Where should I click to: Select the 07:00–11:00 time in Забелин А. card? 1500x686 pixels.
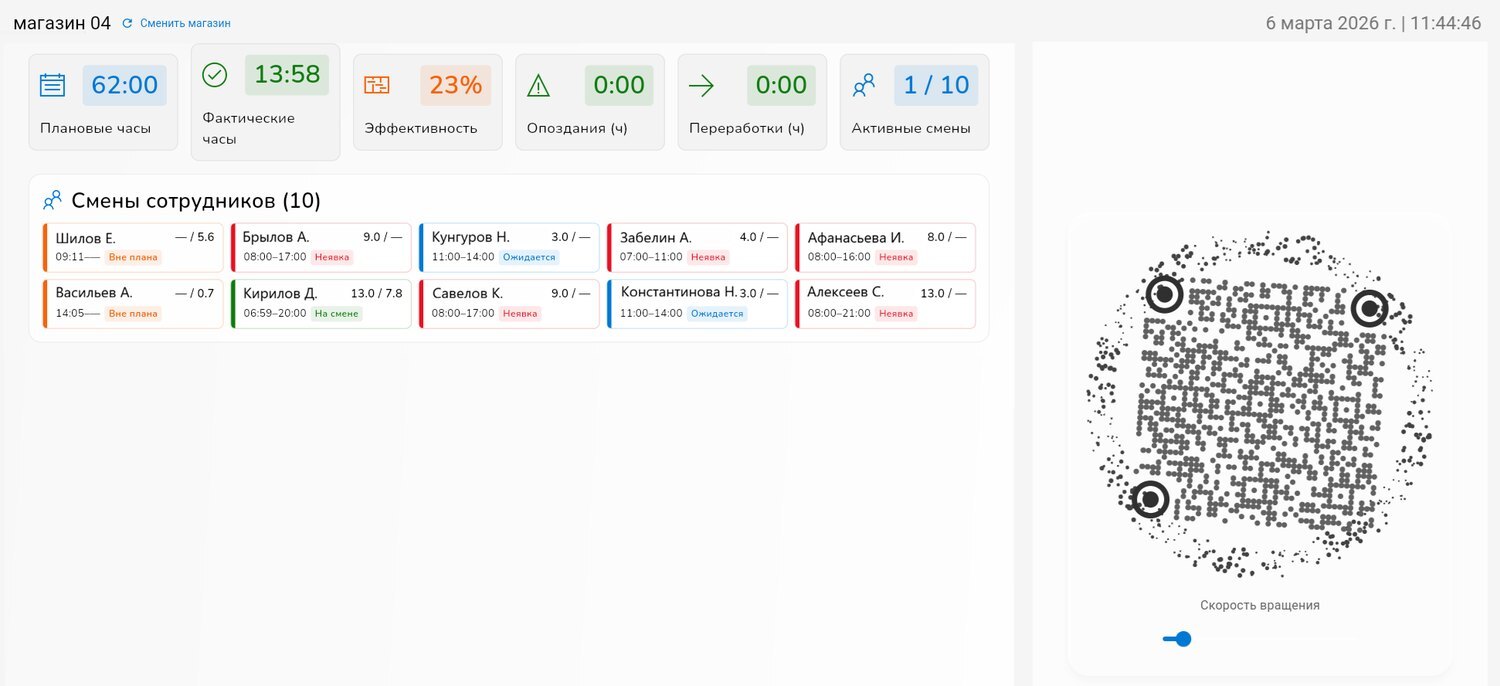[x=651, y=257]
